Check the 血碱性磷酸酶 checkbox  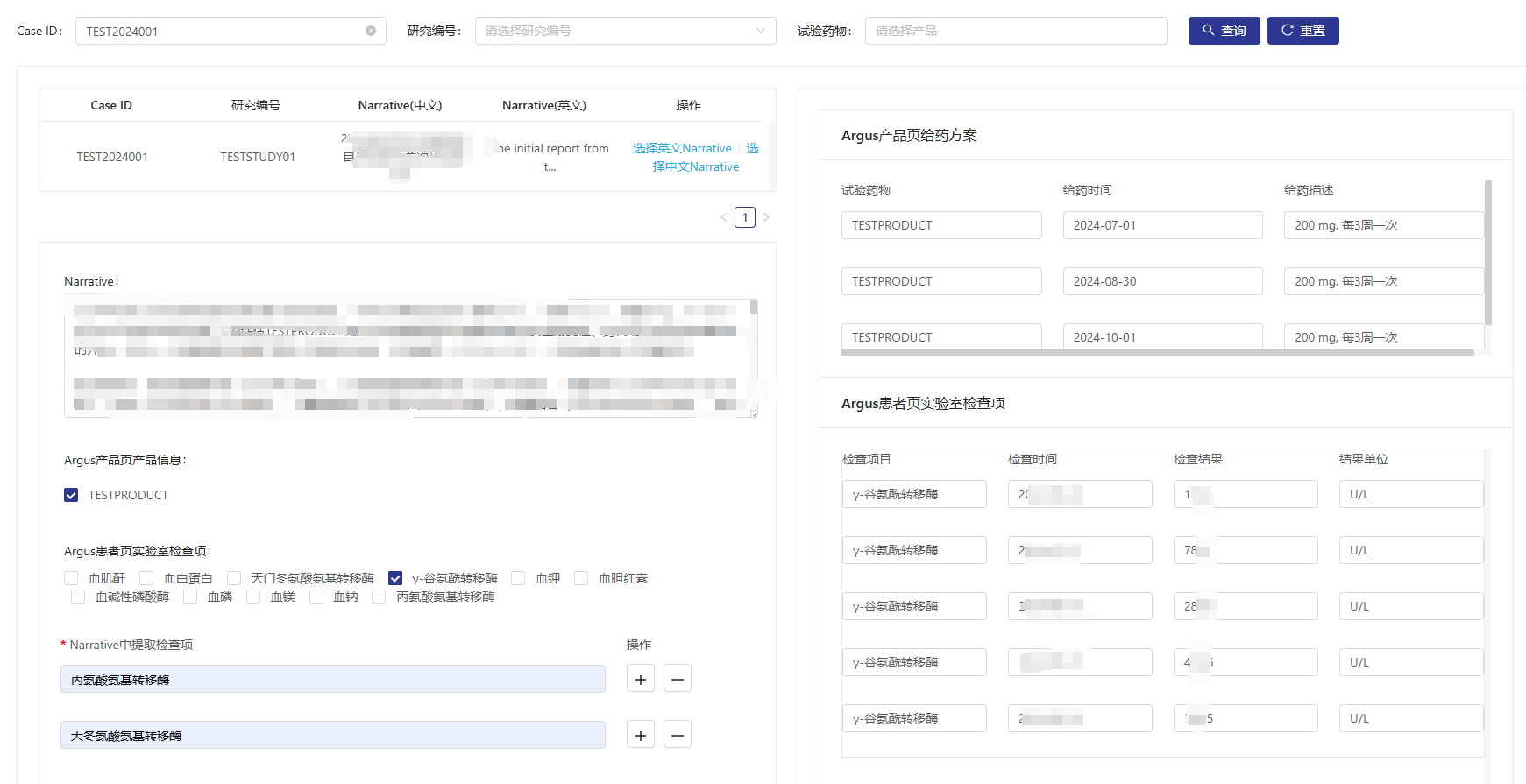tap(78, 597)
